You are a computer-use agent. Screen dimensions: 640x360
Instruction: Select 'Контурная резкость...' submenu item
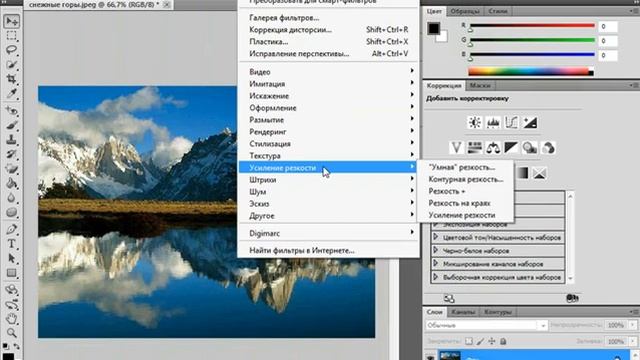tap(465, 179)
